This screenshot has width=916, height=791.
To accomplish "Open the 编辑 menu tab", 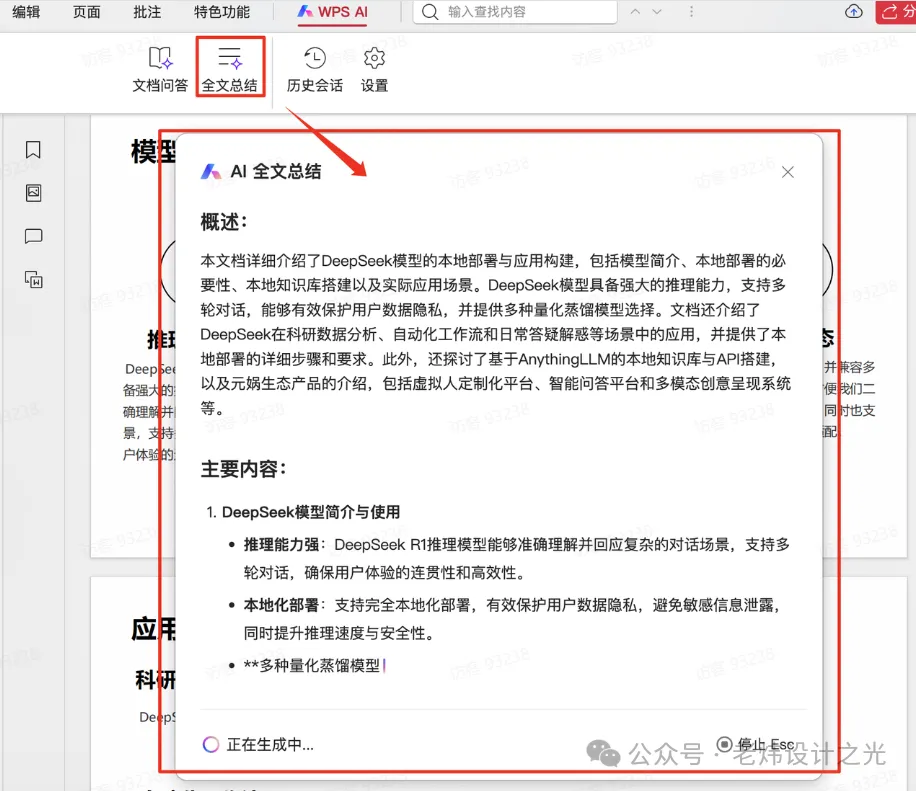I will (26, 12).
